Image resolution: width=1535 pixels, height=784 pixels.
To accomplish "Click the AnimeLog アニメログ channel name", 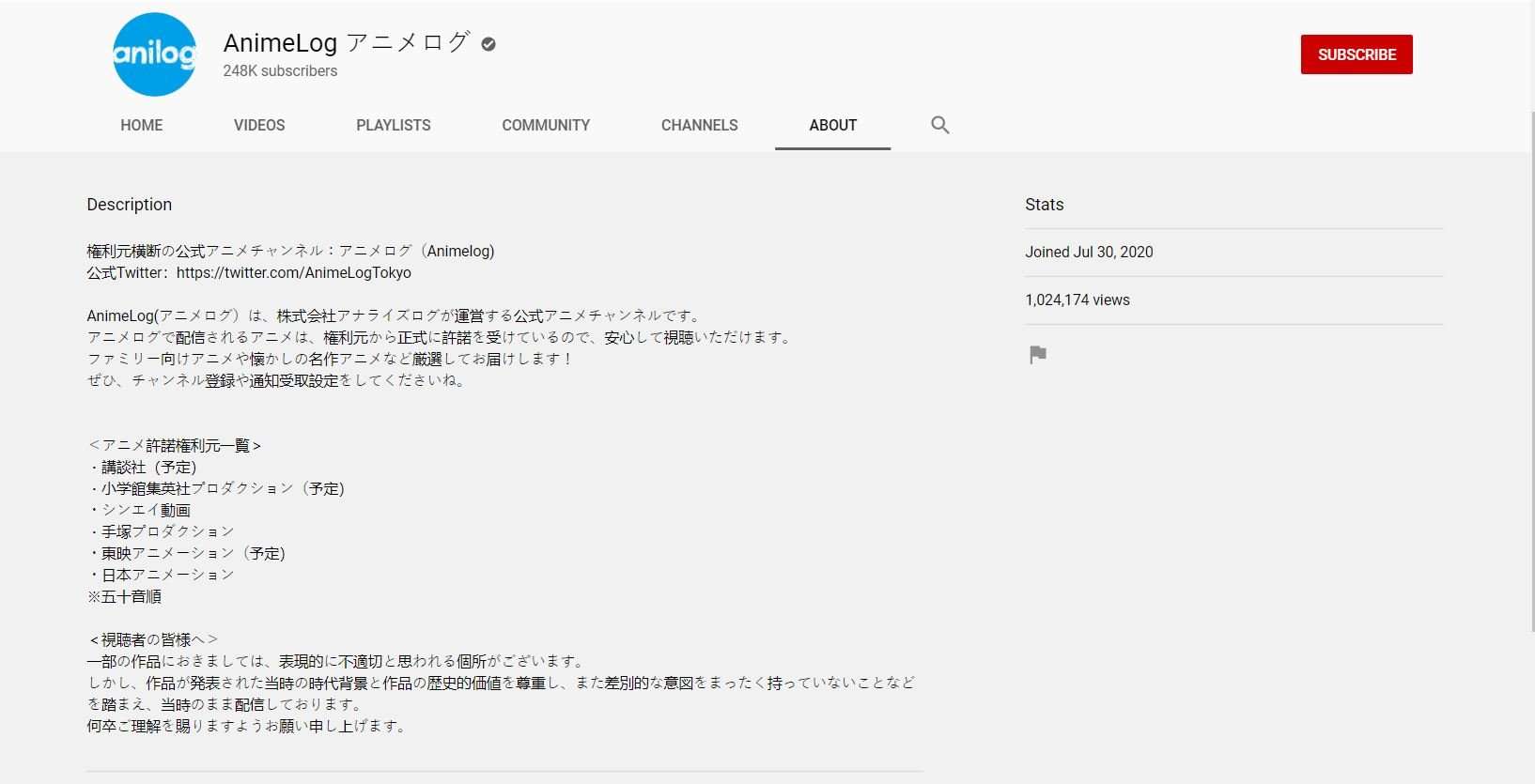I will [x=346, y=42].
